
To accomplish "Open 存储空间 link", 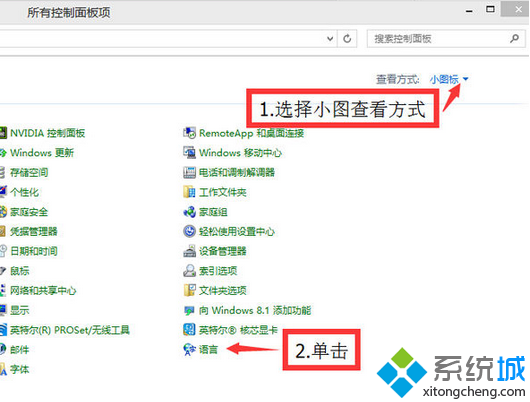I will click(29, 172).
